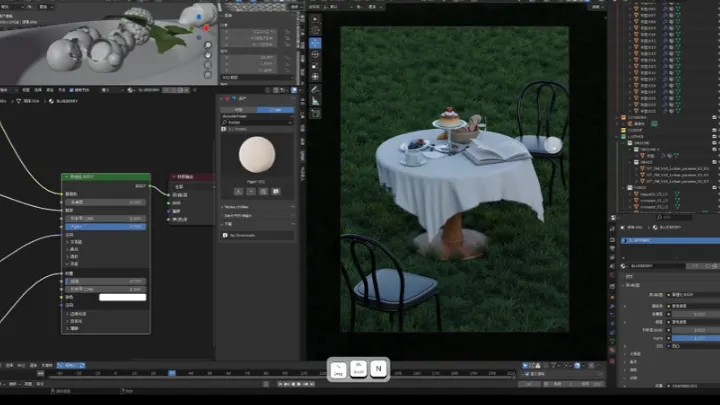Viewport: 720px width, 405px height.
Task: Toggle camera view gizmo in 3D viewport
Action: click(x=208, y=65)
